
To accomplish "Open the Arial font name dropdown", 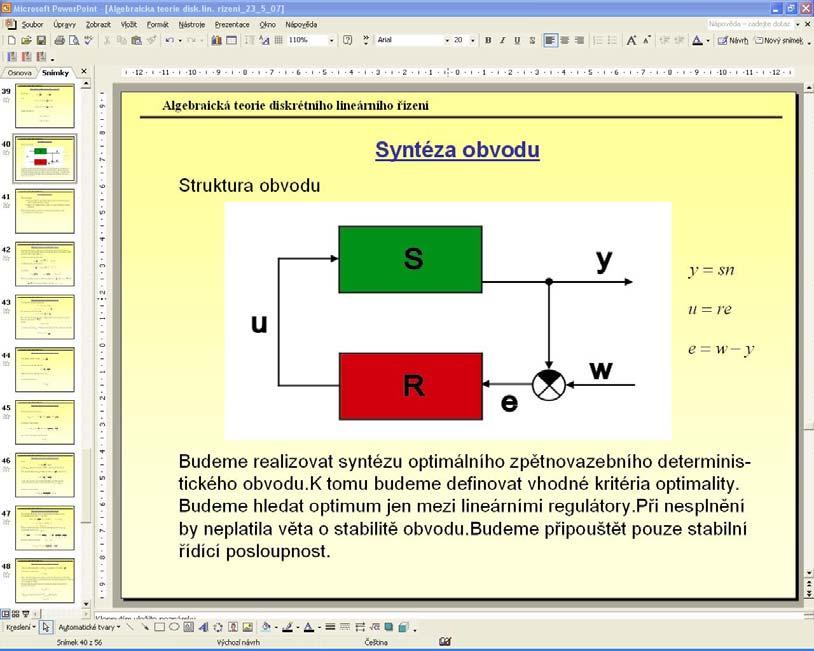I will click(447, 40).
